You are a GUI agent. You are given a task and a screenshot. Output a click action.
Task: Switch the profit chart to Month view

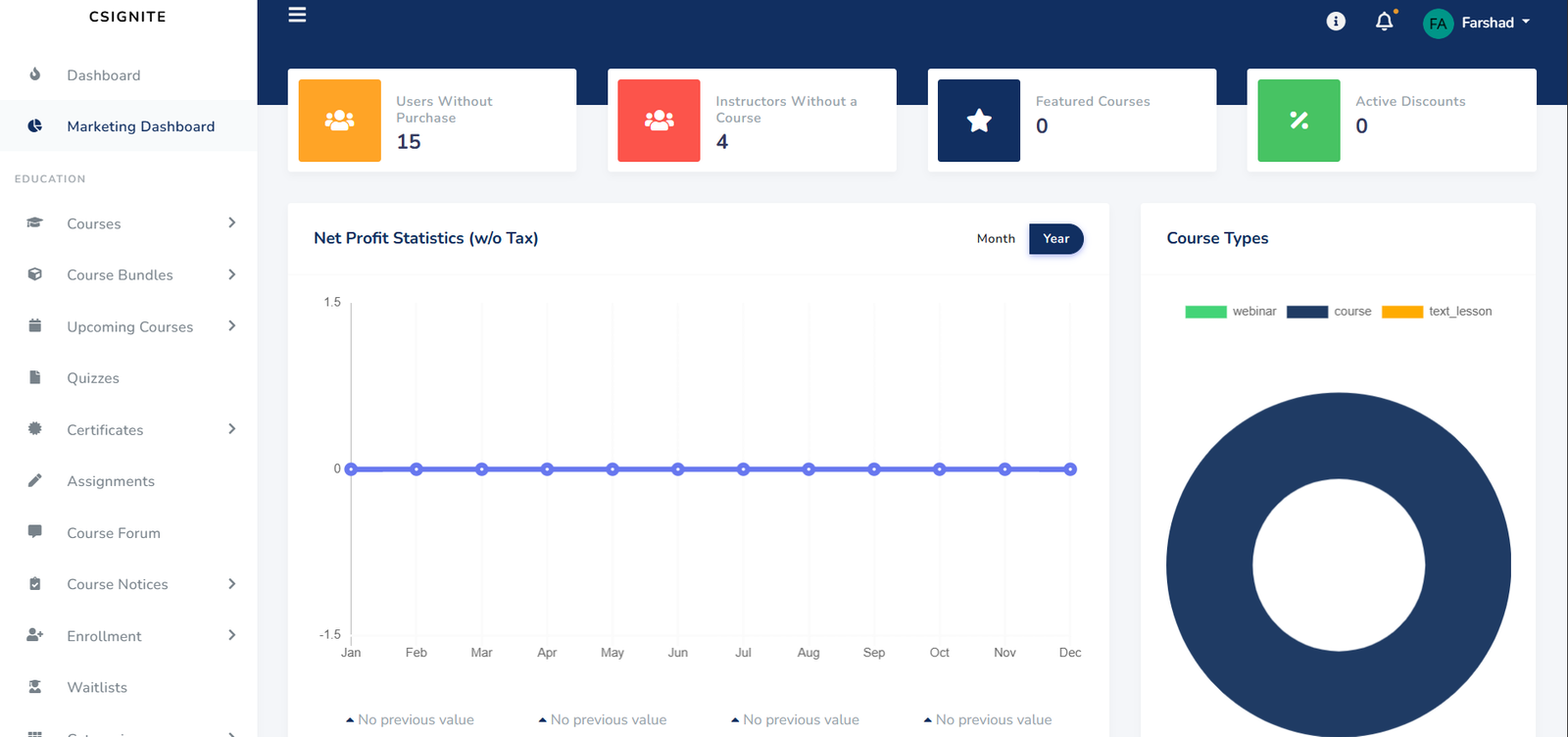pyautogui.click(x=996, y=238)
